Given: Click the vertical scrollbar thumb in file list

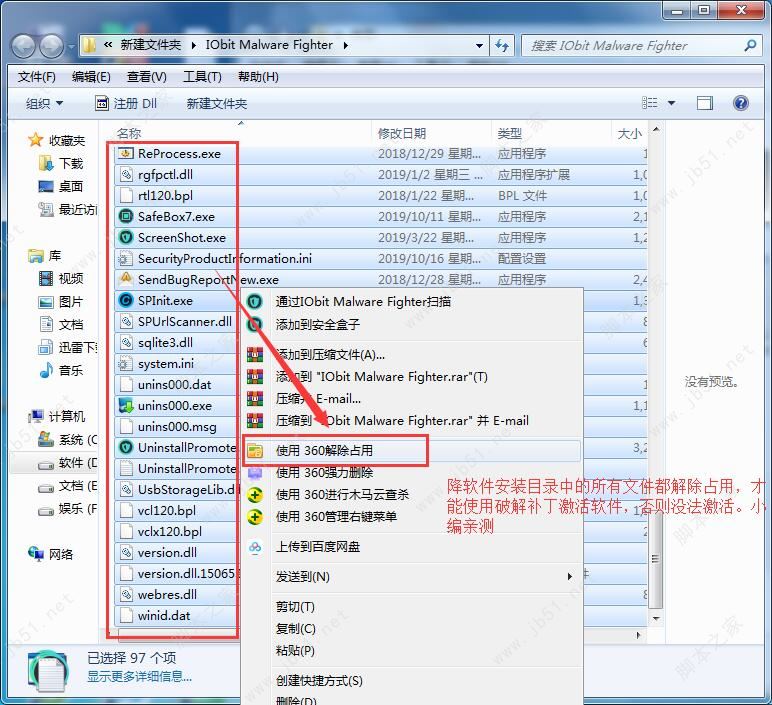Looking at the screenshot, I should tap(655, 559).
